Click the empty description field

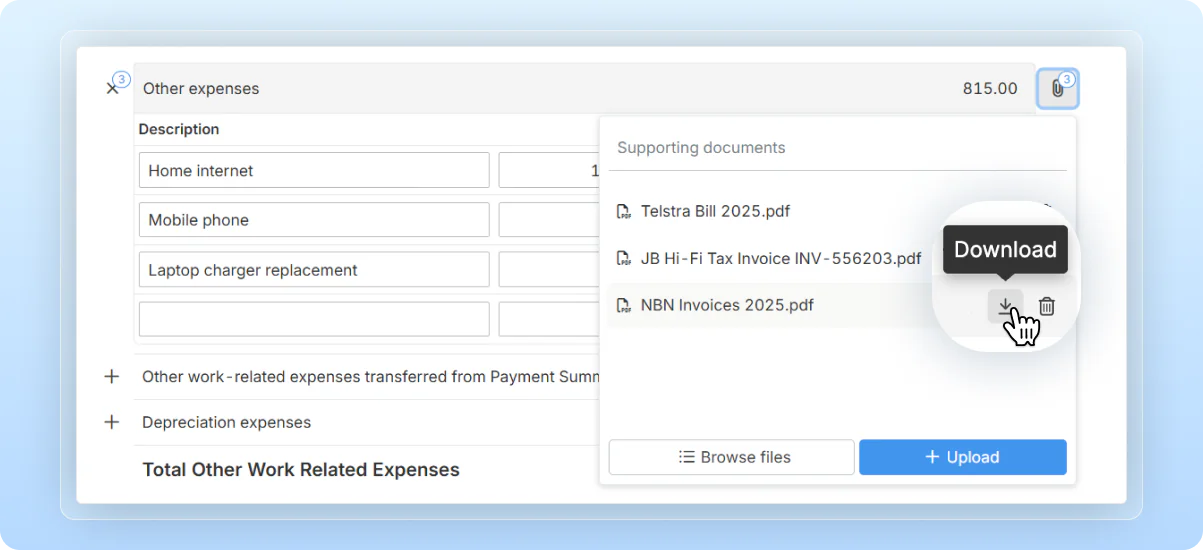click(314, 319)
